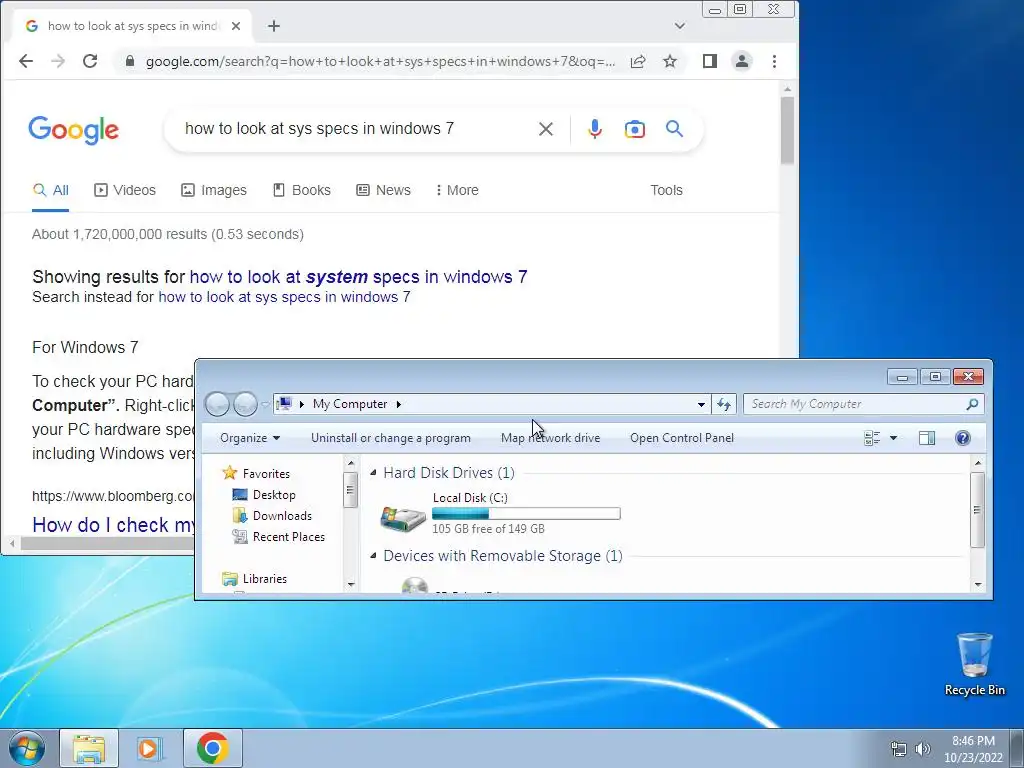Go back in Chrome browser
The width and height of the screenshot is (1024, 768).
pyautogui.click(x=25, y=61)
